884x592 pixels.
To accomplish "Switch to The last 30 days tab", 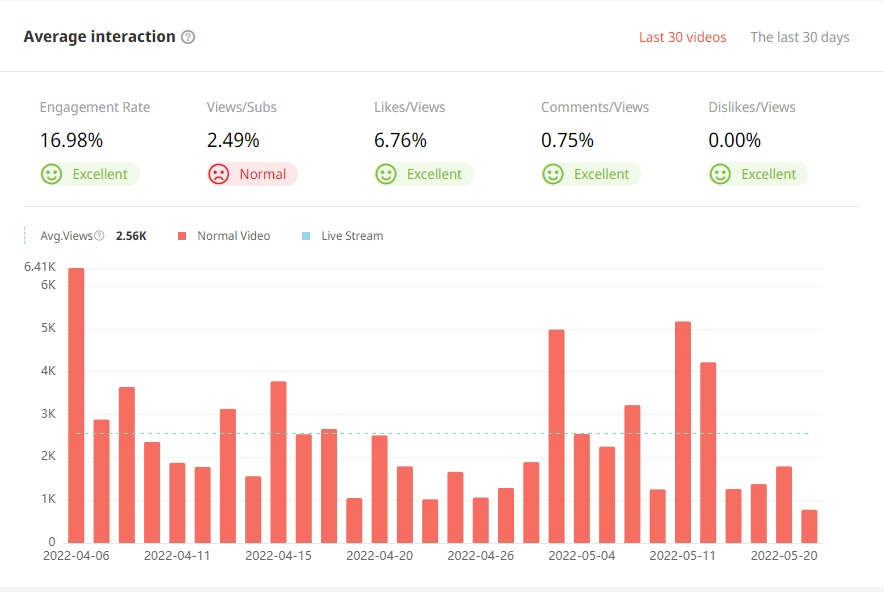I will pyautogui.click(x=799, y=37).
